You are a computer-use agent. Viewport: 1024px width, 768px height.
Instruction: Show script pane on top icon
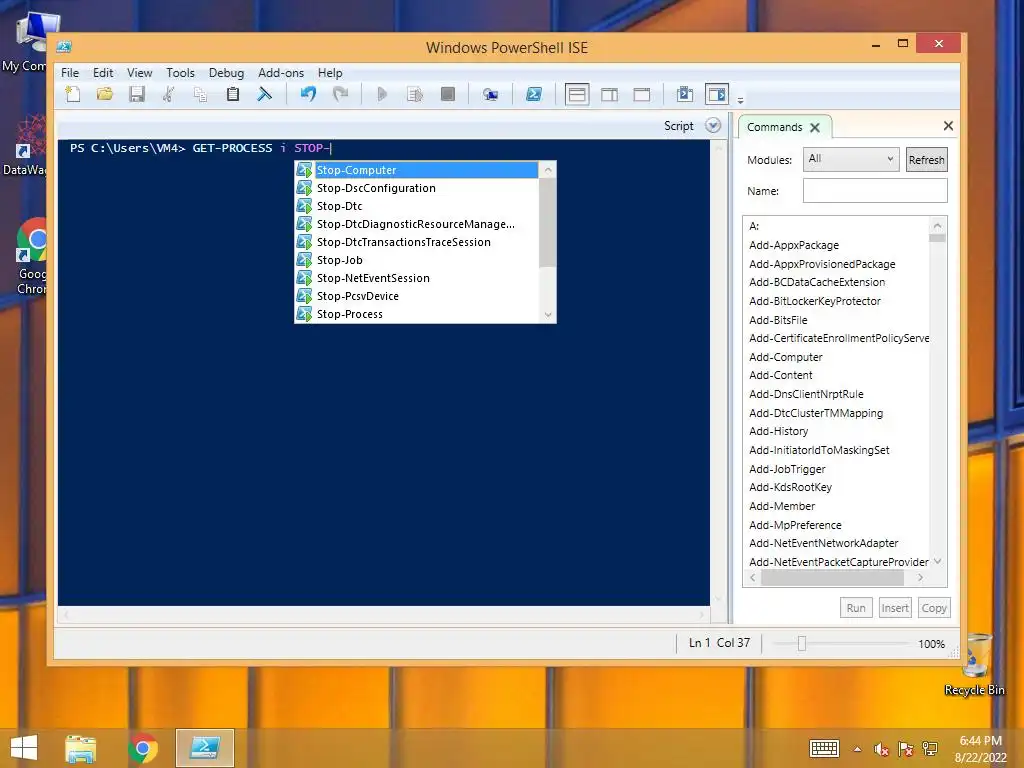tap(577, 95)
